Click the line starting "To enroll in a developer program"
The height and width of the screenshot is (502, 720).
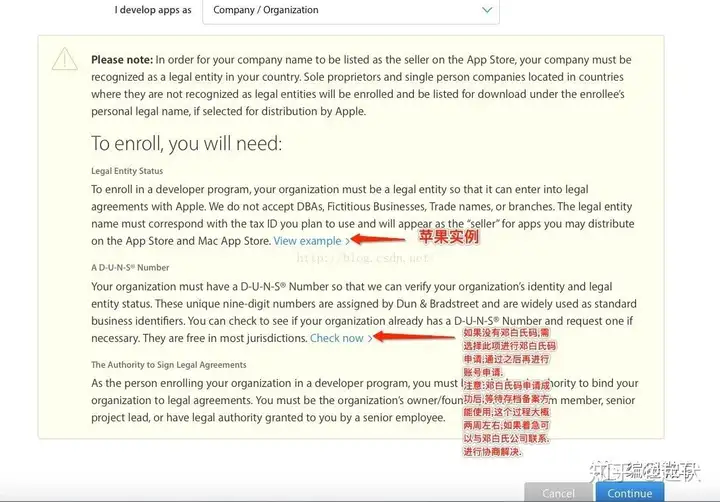point(339,189)
